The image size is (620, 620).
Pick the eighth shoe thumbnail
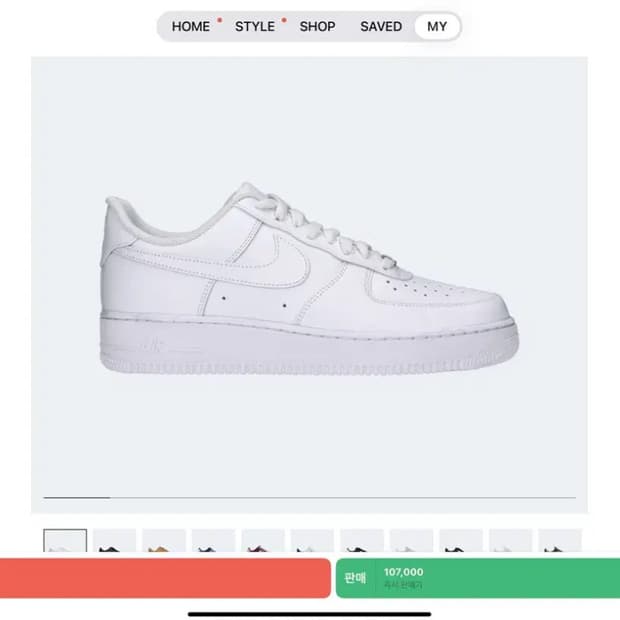411,541
